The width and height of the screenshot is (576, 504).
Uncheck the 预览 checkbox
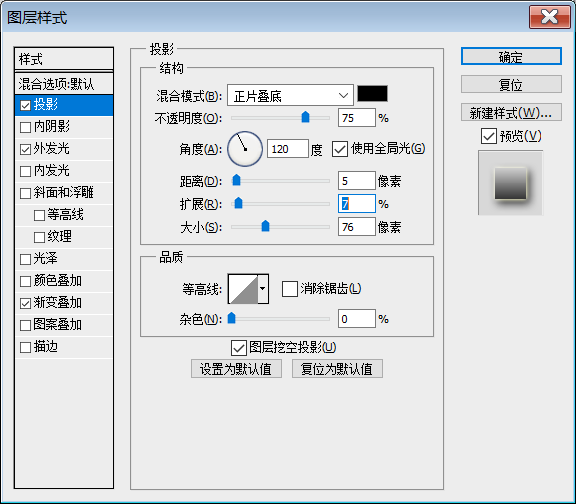pyautogui.click(x=489, y=136)
